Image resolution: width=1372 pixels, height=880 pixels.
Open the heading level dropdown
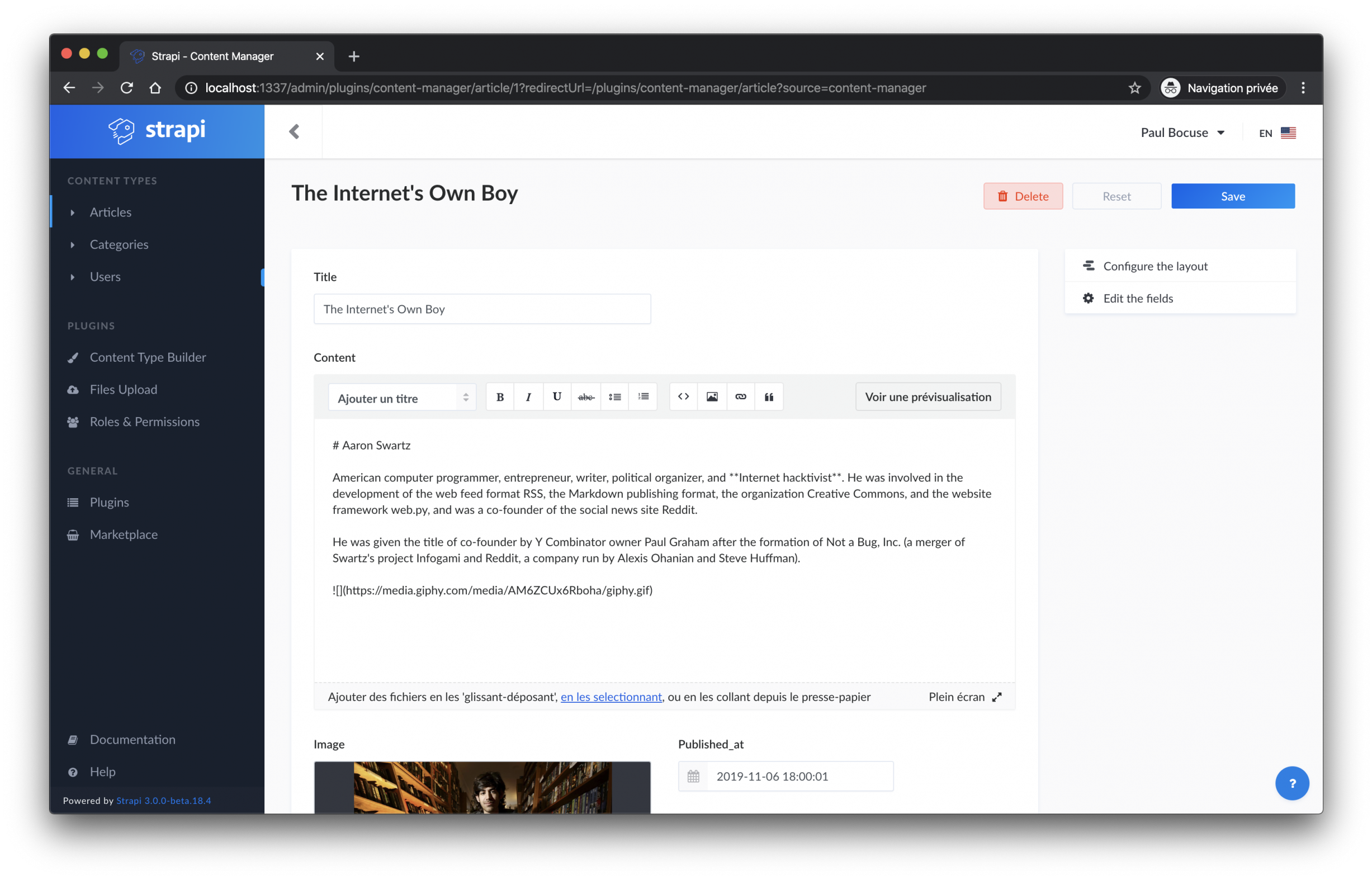pos(400,397)
